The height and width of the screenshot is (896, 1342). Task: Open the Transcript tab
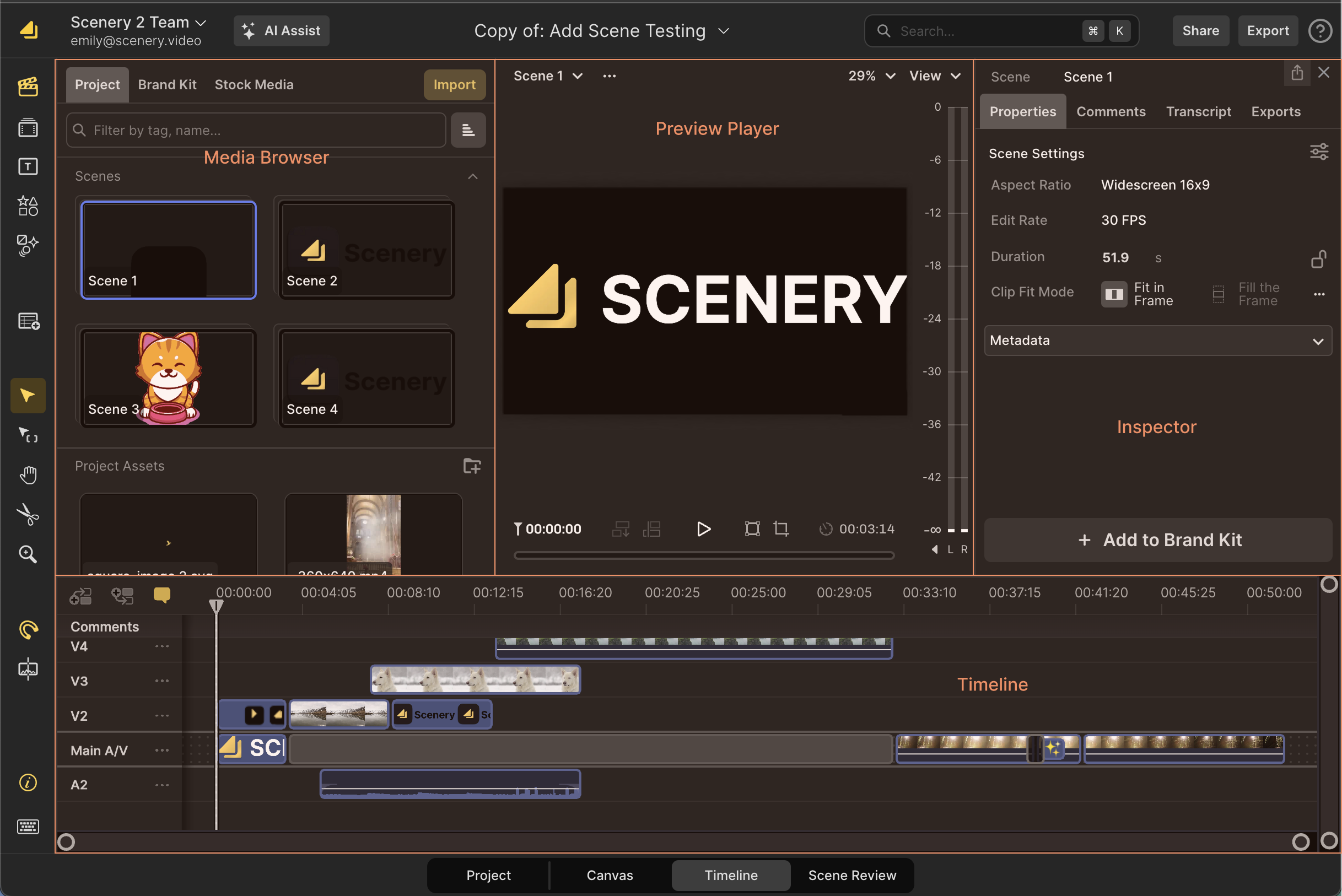pos(1199,111)
